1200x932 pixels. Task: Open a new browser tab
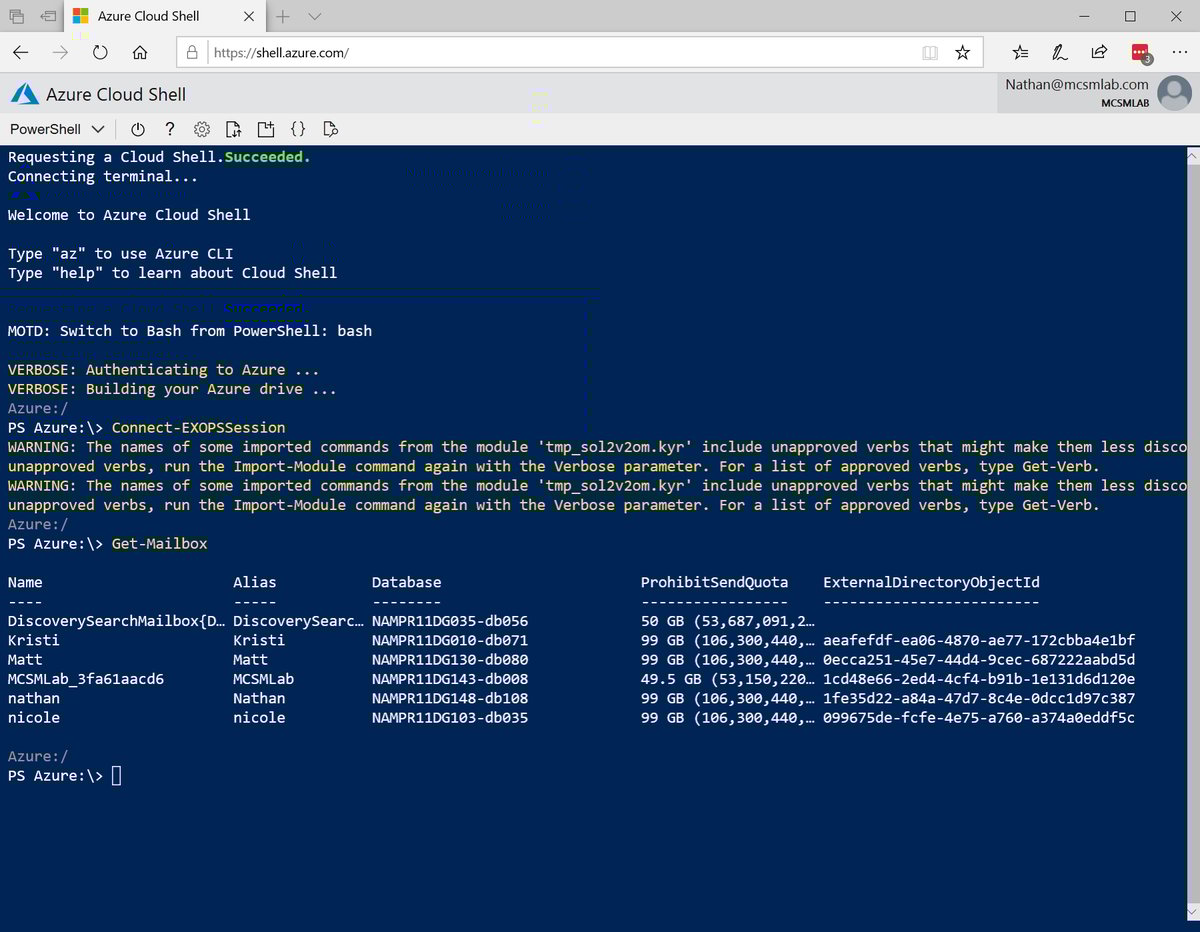(x=283, y=16)
